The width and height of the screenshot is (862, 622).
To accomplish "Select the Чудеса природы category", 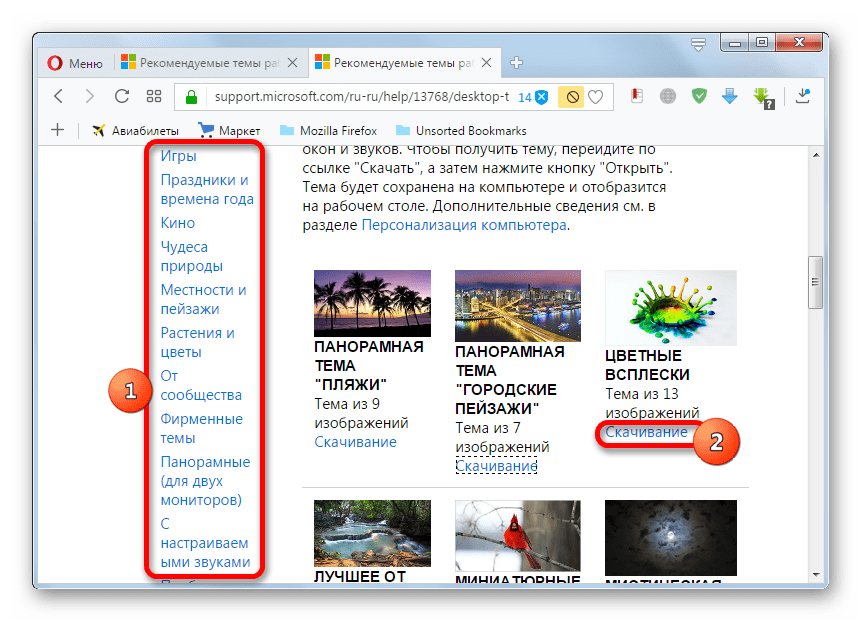I will (191, 256).
